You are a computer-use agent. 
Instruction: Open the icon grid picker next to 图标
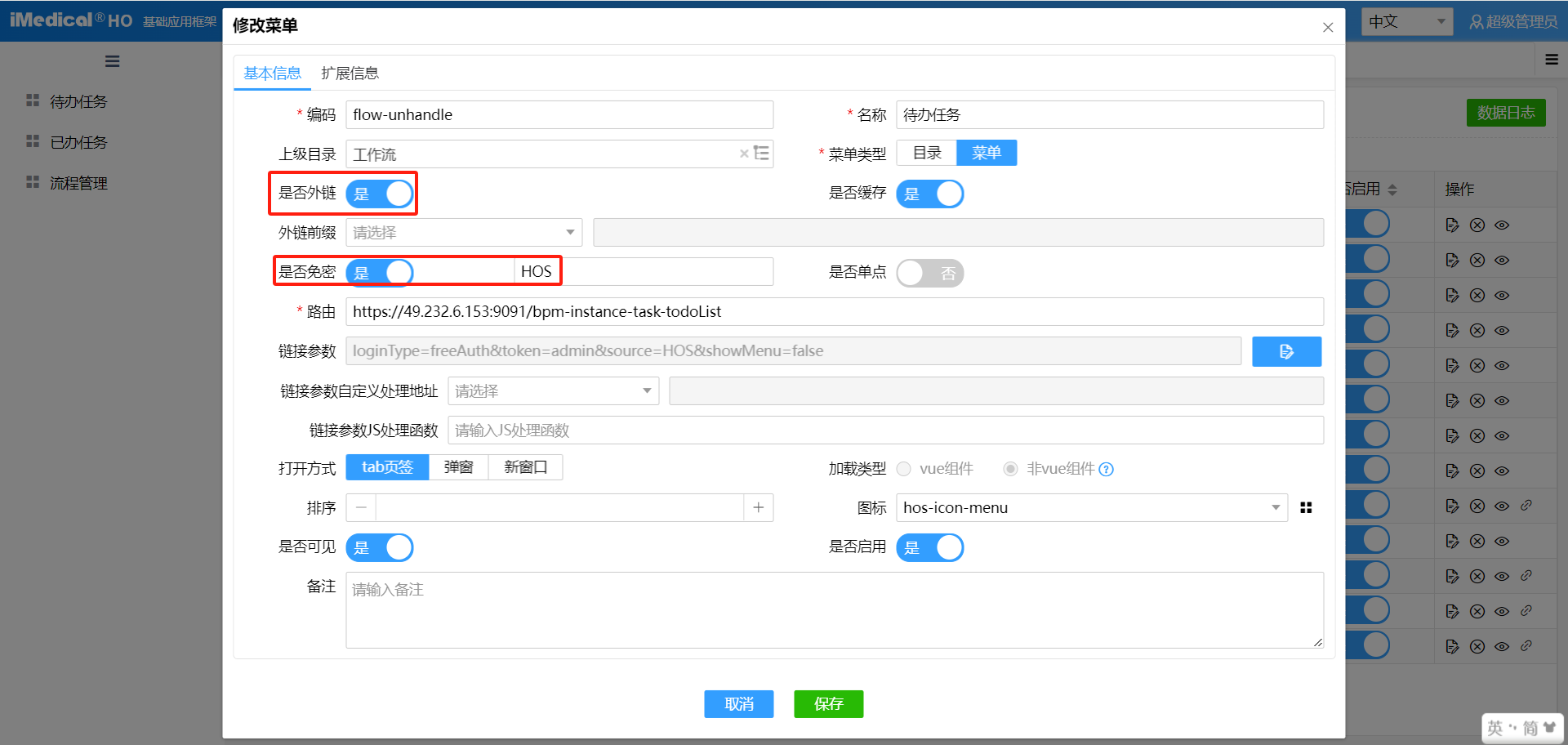[x=1306, y=508]
